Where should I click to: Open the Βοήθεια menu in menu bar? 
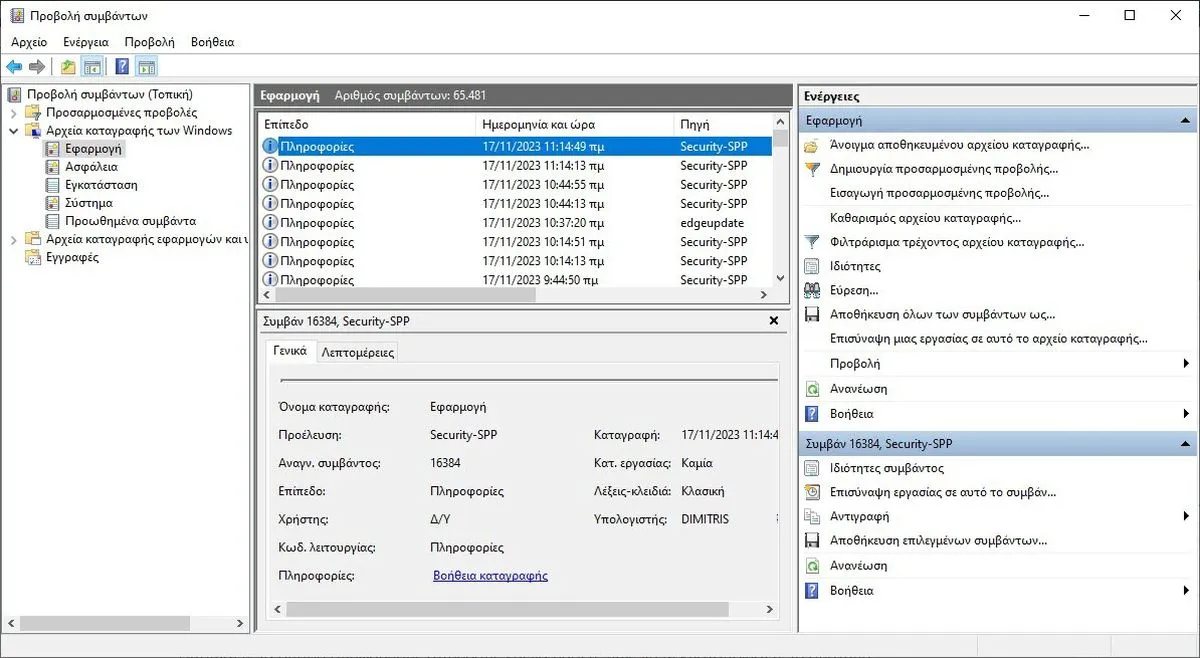coord(213,42)
